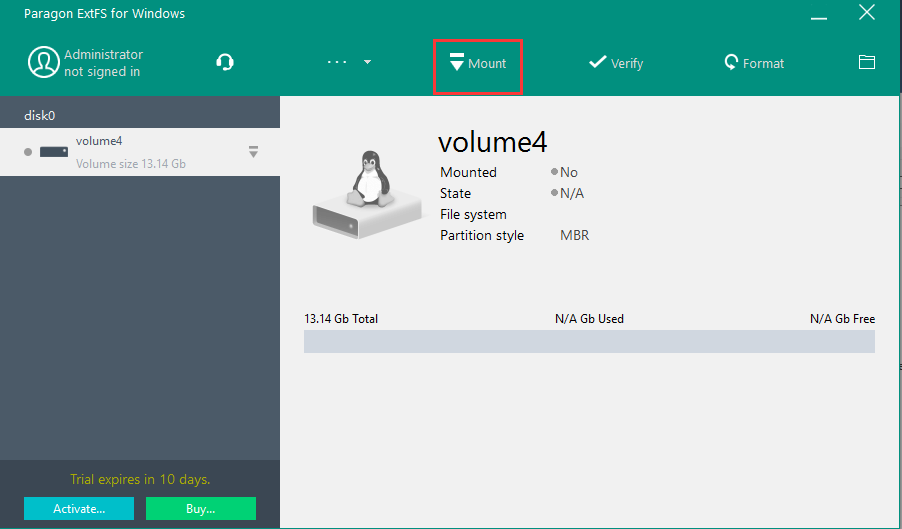The width and height of the screenshot is (902, 529).
Task: Click the 13.14 Gb Total label
Action: (341, 319)
